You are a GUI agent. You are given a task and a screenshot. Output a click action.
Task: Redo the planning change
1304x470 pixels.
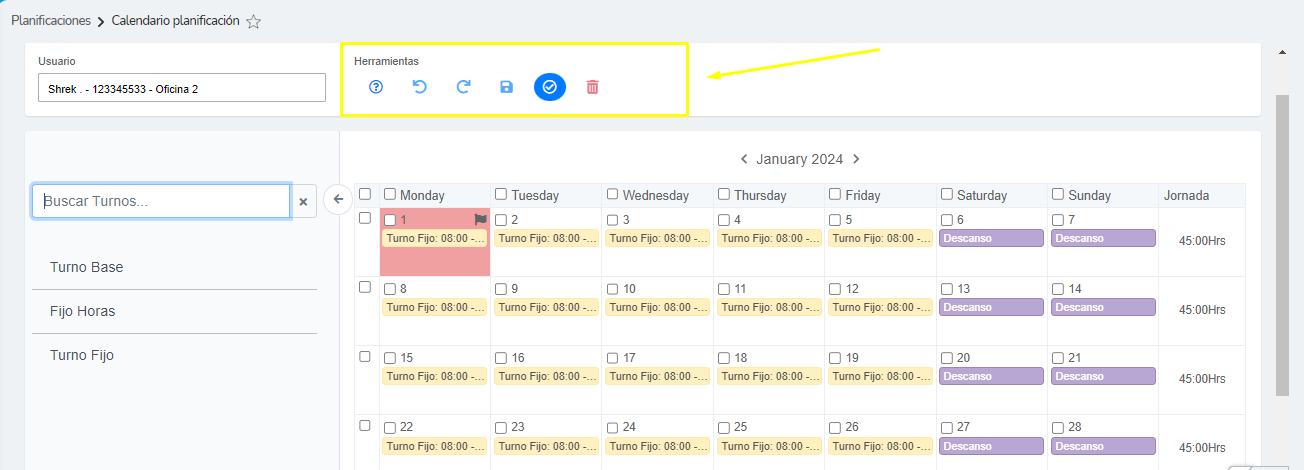[463, 87]
